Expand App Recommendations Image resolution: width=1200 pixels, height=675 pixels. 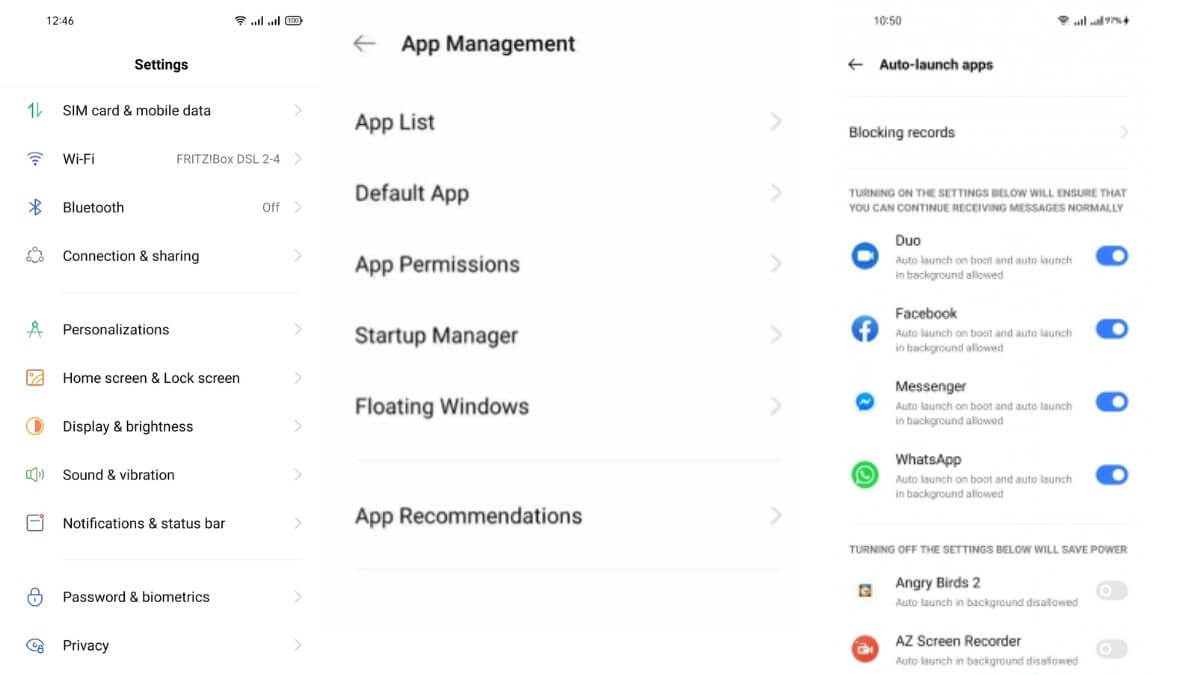tap(566, 516)
